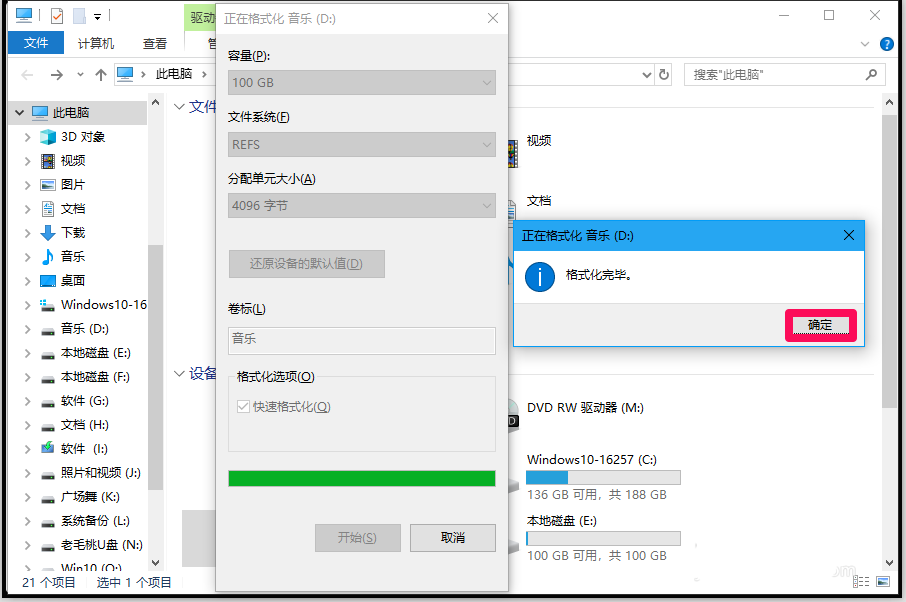Screen dimensions: 906x602
Task: Open the 容量 100 GB dropdown
Action: (x=362, y=83)
